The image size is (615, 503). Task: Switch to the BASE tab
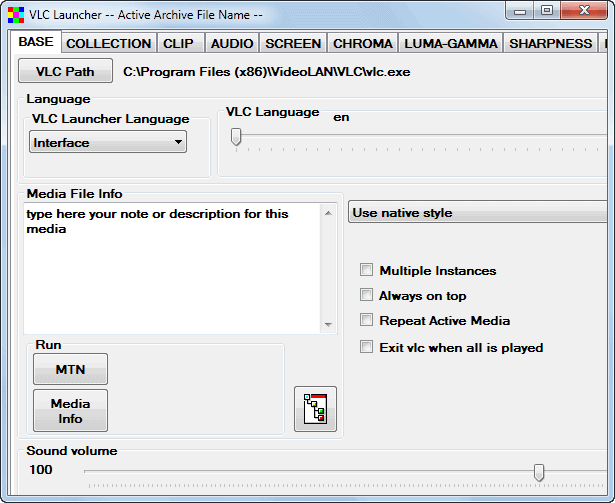(36, 42)
